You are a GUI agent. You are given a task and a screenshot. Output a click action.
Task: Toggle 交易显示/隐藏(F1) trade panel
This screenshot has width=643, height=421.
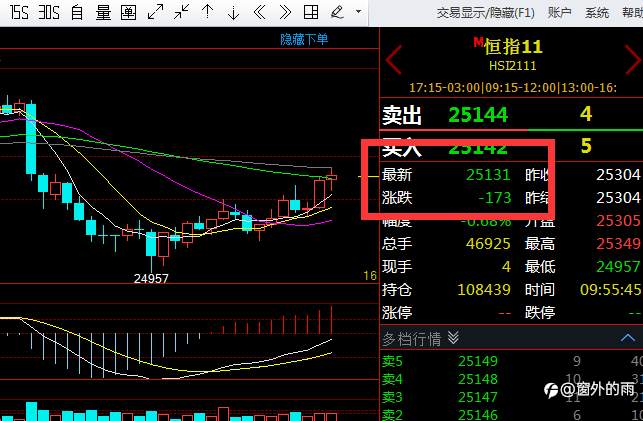click(x=486, y=13)
